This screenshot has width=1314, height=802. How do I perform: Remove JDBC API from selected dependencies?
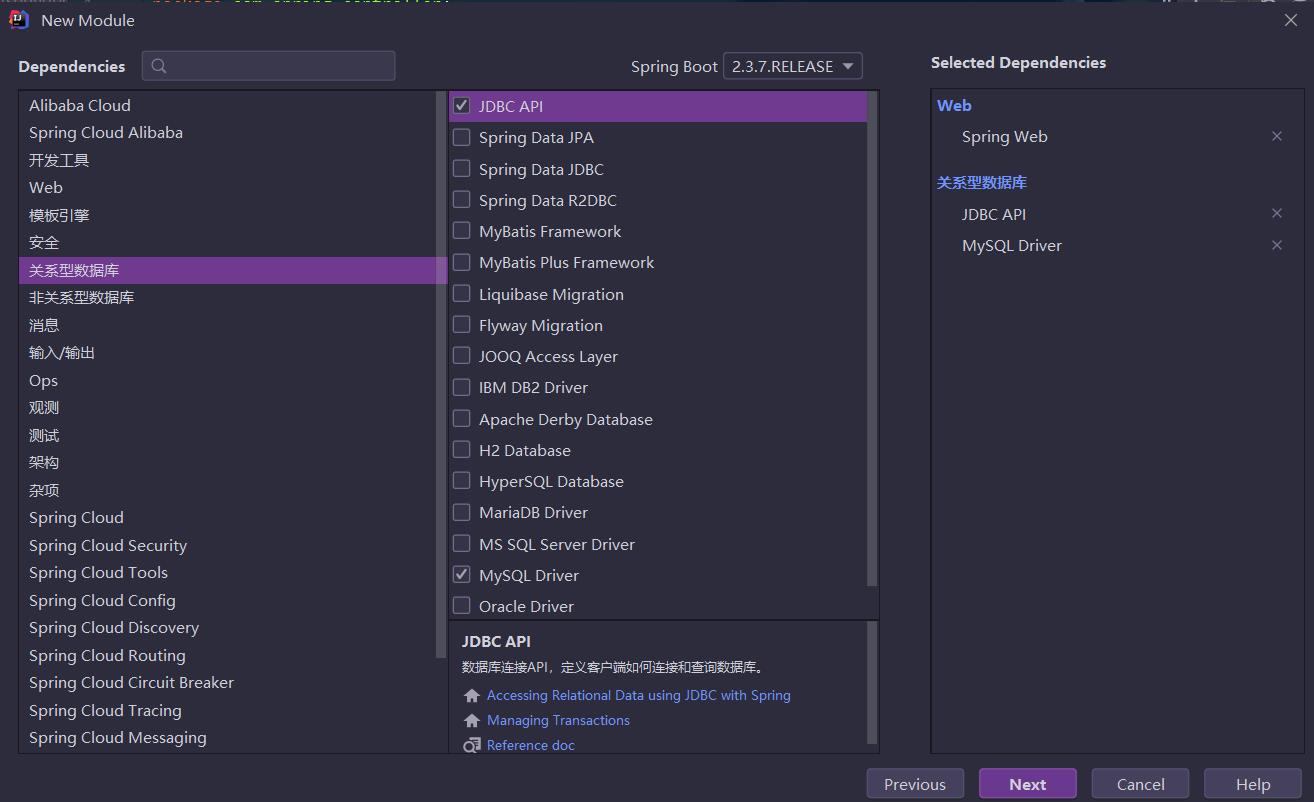(x=1276, y=213)
